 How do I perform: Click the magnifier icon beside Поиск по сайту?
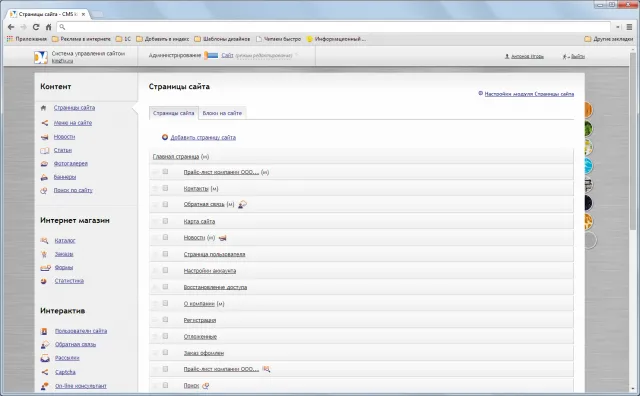(x=44, y=191)
